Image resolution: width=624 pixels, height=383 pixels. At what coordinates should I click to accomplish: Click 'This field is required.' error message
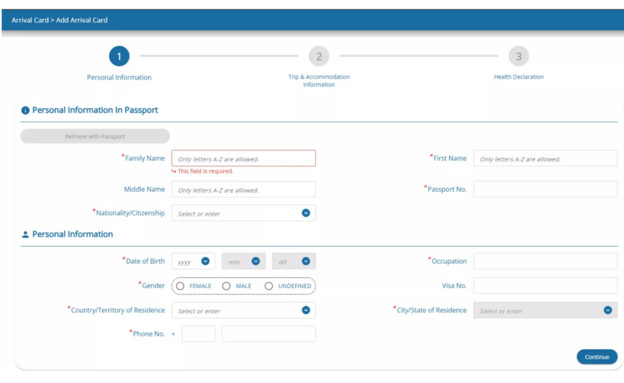[205, 171]
